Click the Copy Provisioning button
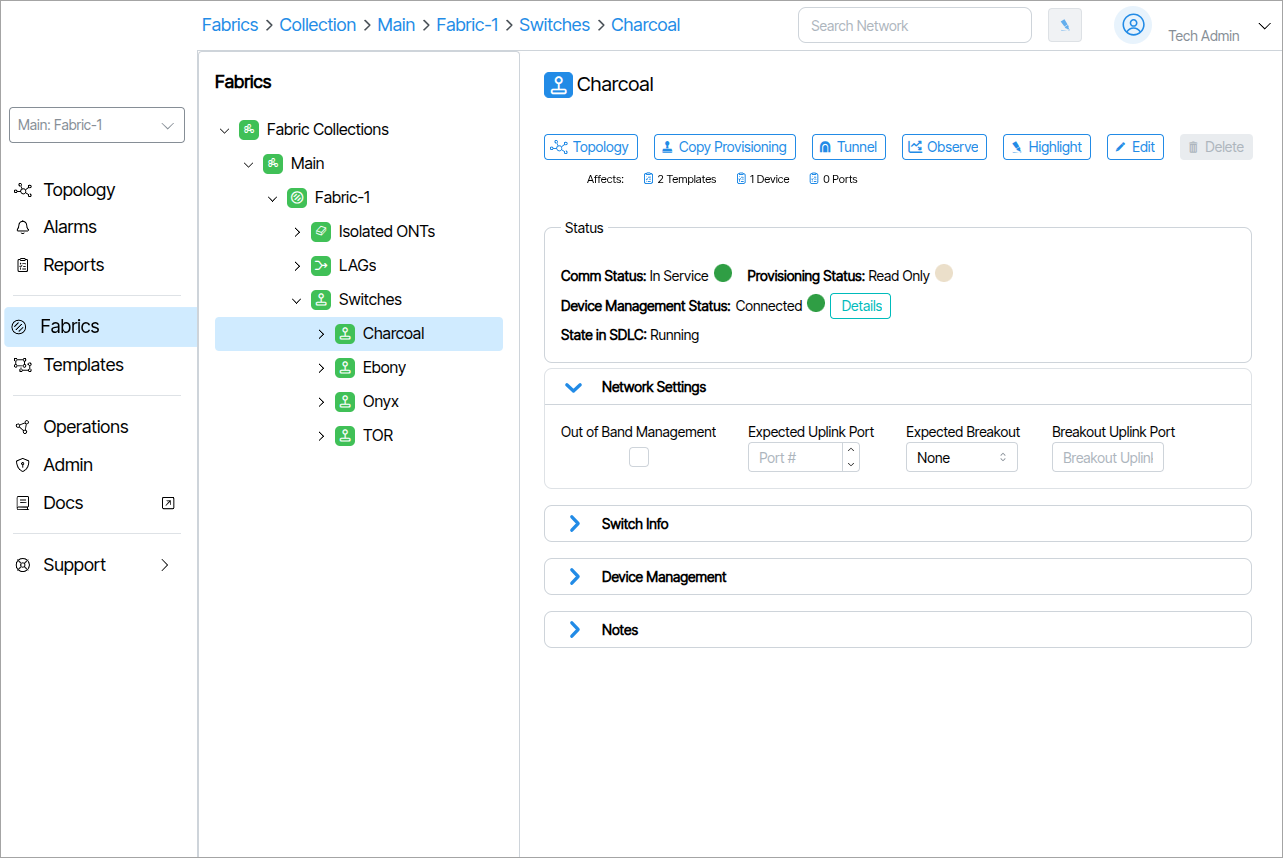This screenshot has width=1283, height=858. tap(725, 147)
